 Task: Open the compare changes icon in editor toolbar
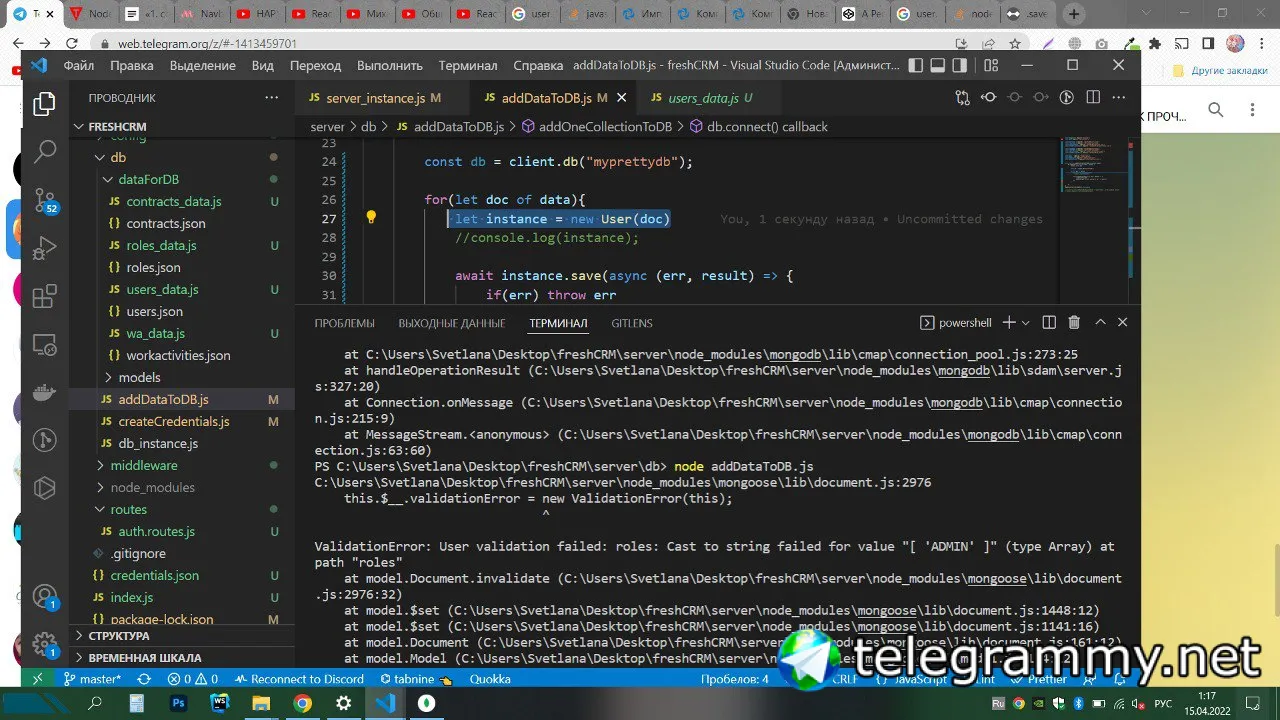point(963,98)
